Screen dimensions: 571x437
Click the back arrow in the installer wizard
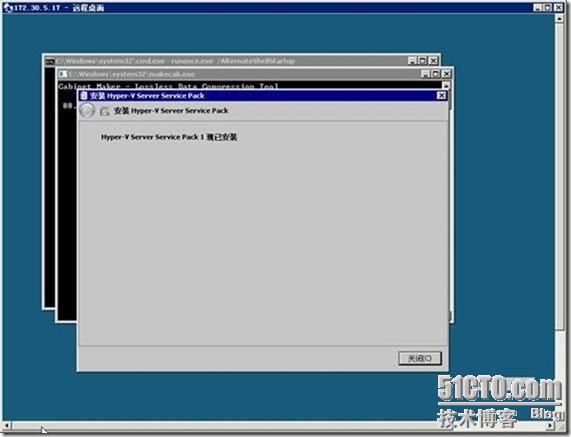coord(87,111)
